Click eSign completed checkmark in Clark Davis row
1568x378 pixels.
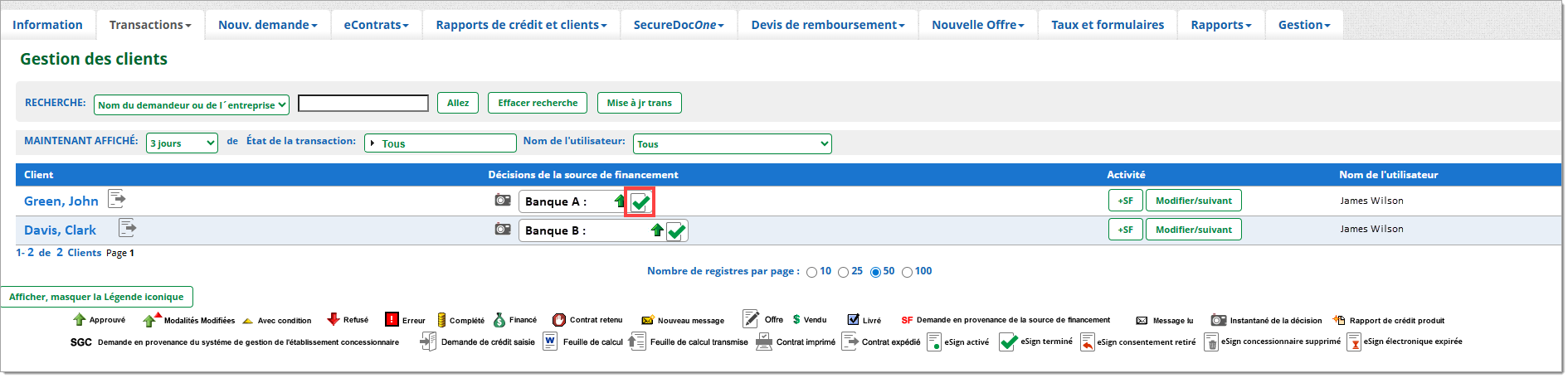pos(676,231)
